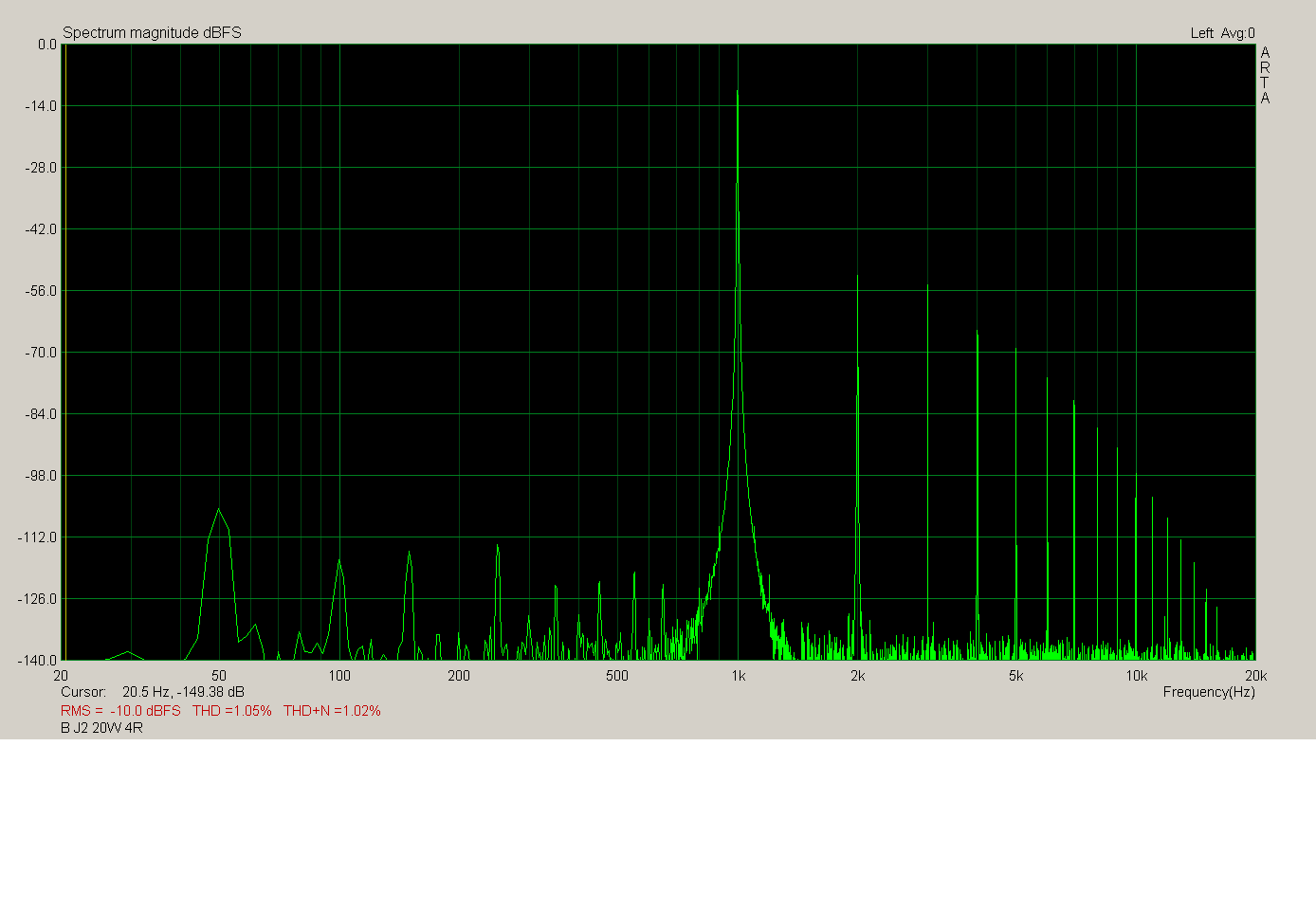Click the 500 Hz axis label
Image resolution: width=1316 pixels, height=910 pixels.
617,676
